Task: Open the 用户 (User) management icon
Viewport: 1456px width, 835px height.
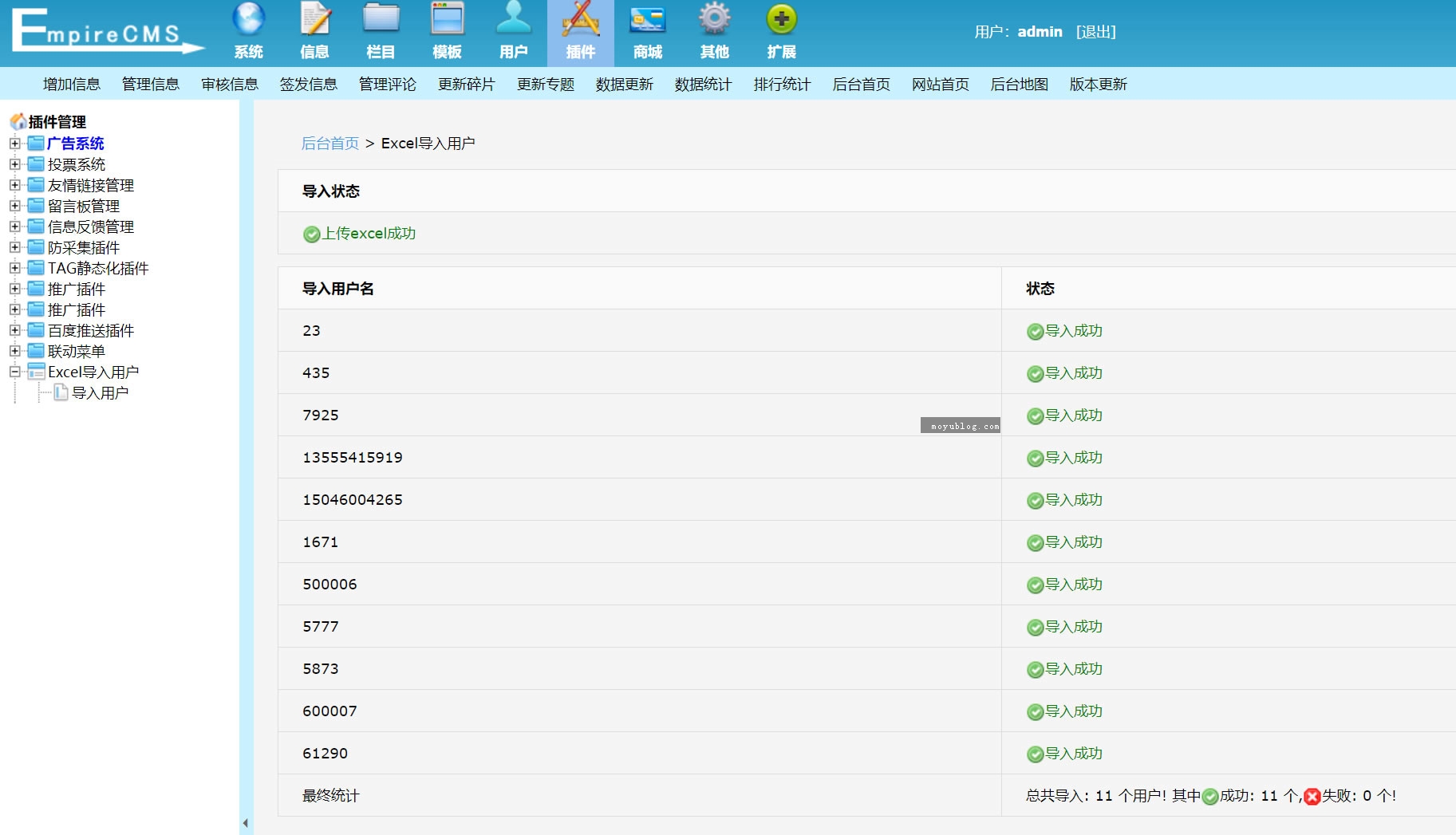Action: click(x=514, y=18)
